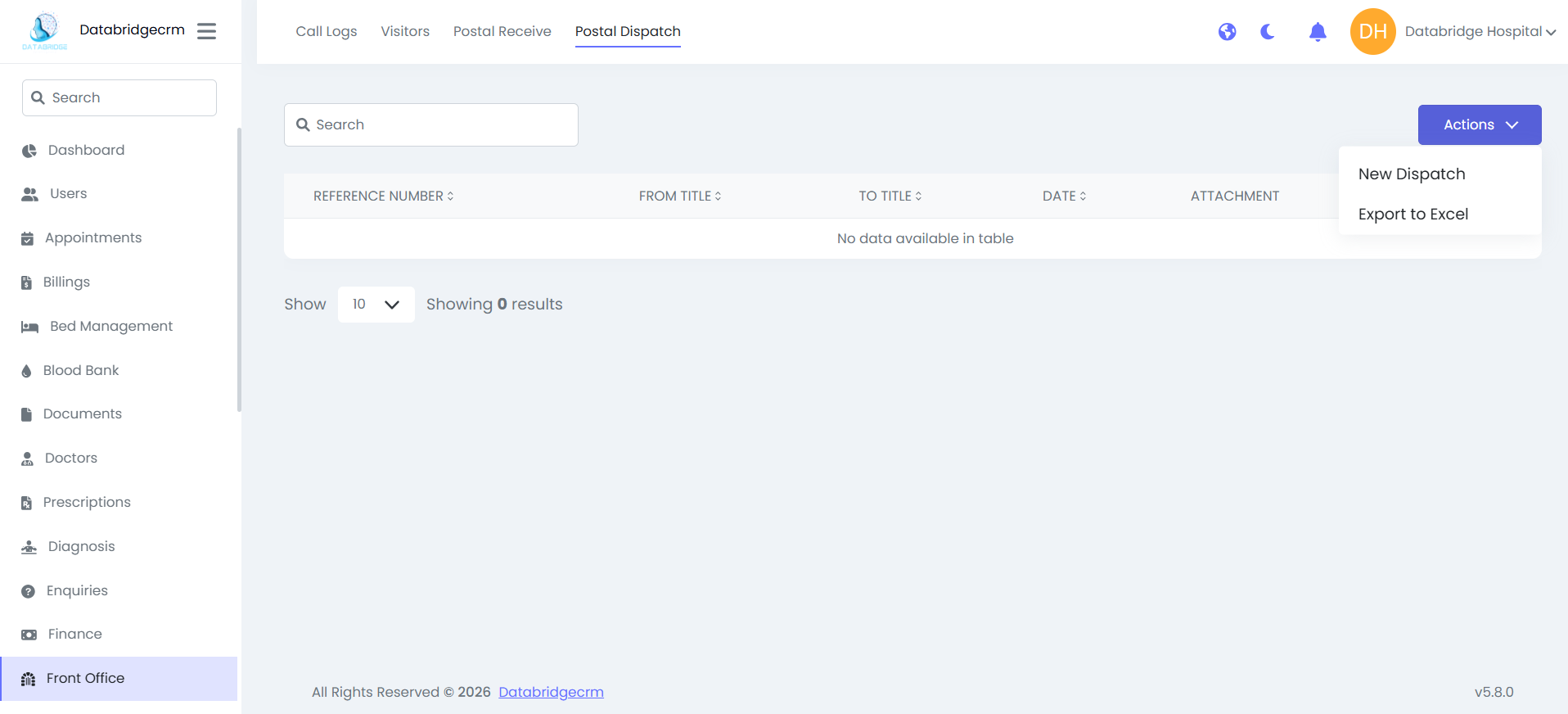Viewport: 1568px width, 714px height.
Task: Toggle dark mode moon icon
Action: 1268,32
